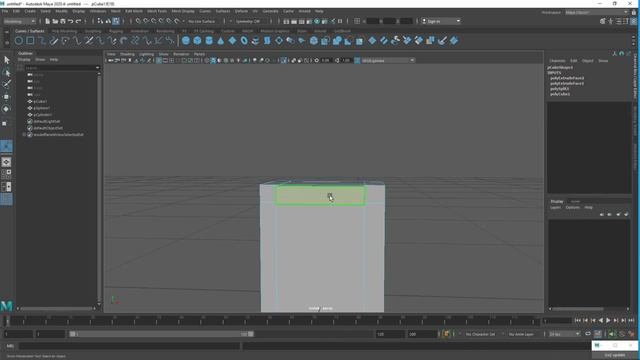This screenshot has width=640, height=360.
Task: Go to end of playback range
Action: point(631,321)
